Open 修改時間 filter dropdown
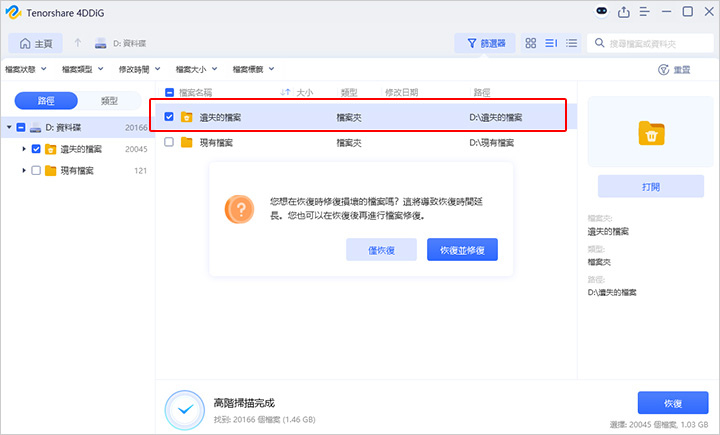This screenshot has width=720, height=435. pyautogui.click(x=140, y=69)
